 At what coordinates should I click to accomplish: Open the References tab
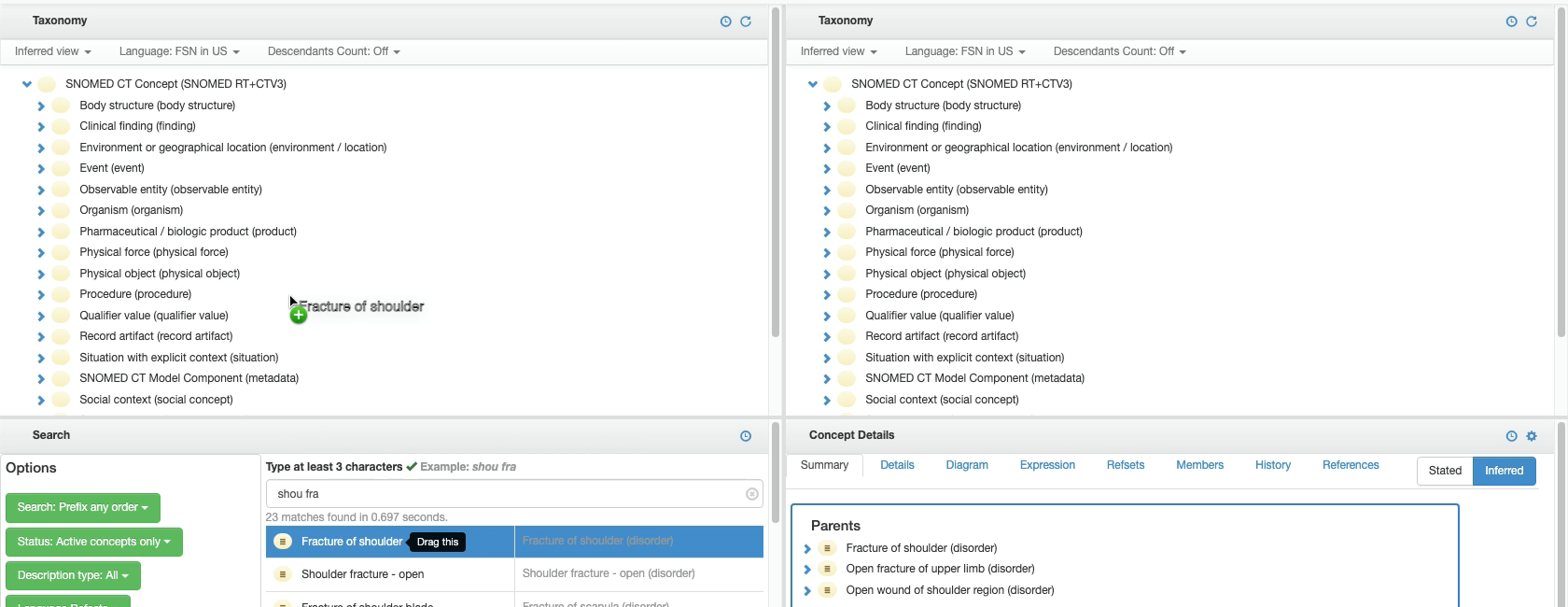(1351, 465)
